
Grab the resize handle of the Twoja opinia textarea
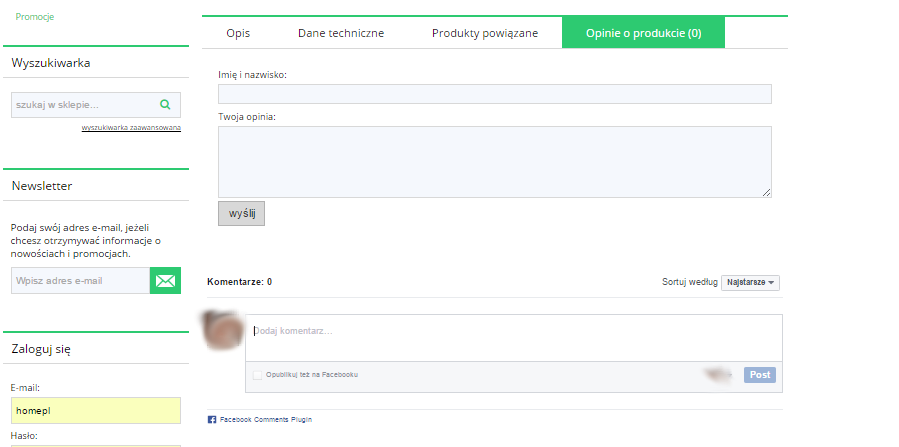(767, 193)
